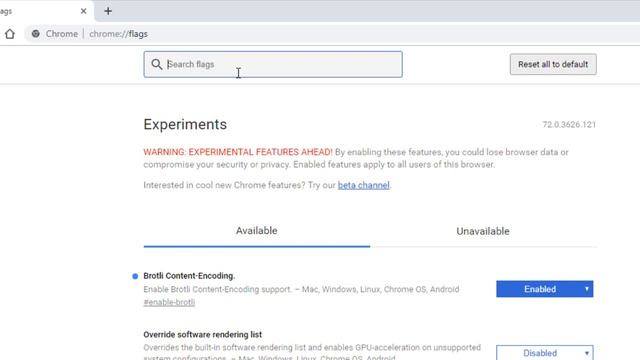Open the beta channel link

pyautogui.click(x=364, y=185)
